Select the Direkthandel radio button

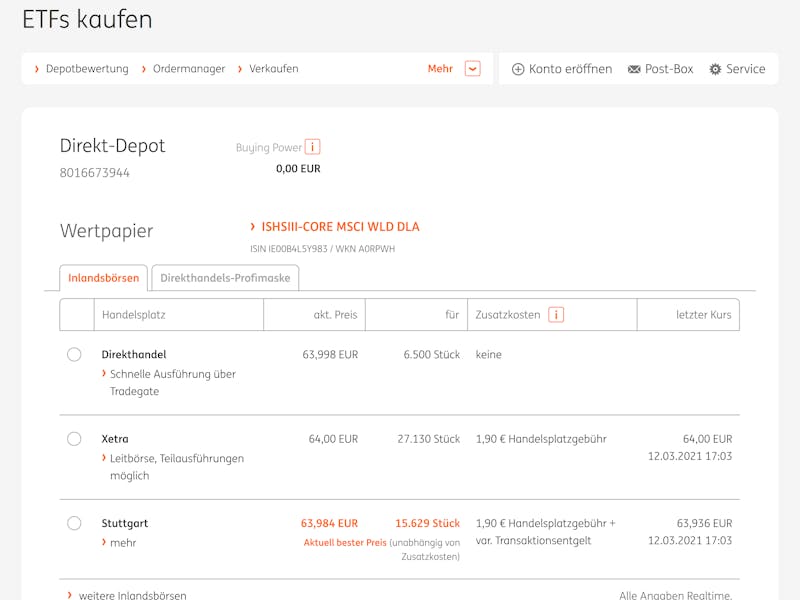pyautogui.click(x=74, y=354)
